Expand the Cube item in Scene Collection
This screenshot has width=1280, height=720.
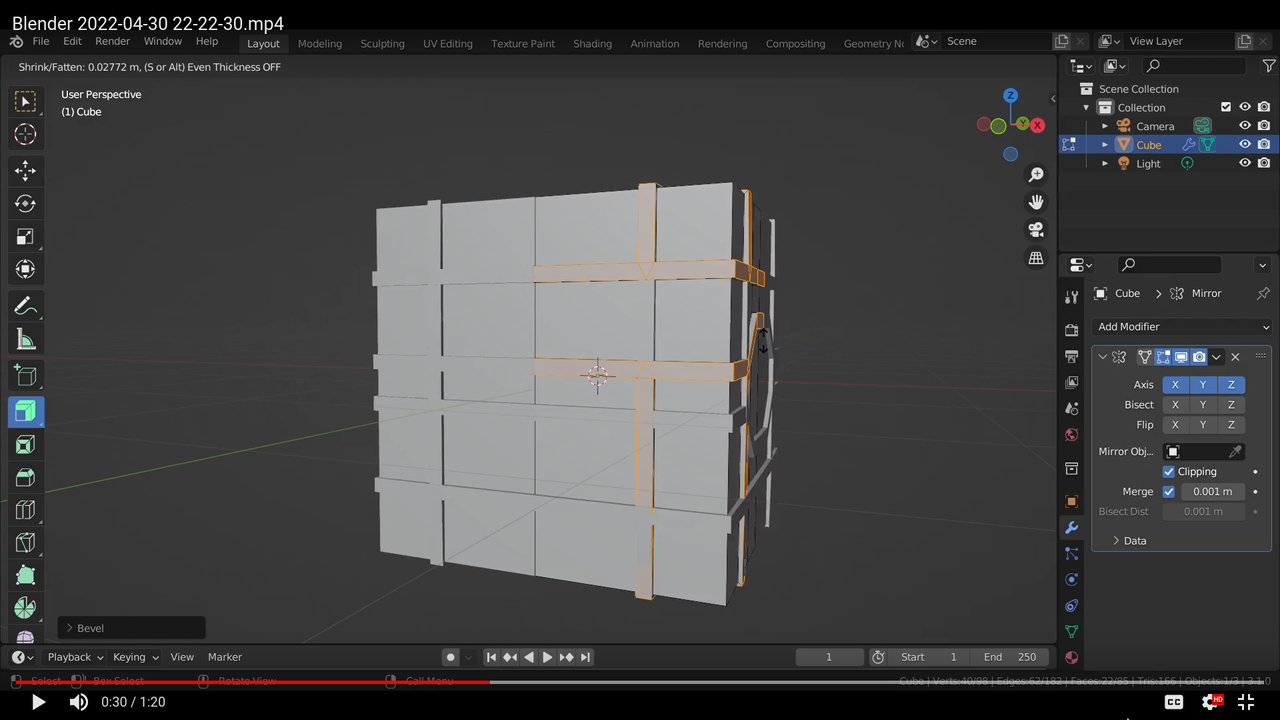[x=1104, y=144]
